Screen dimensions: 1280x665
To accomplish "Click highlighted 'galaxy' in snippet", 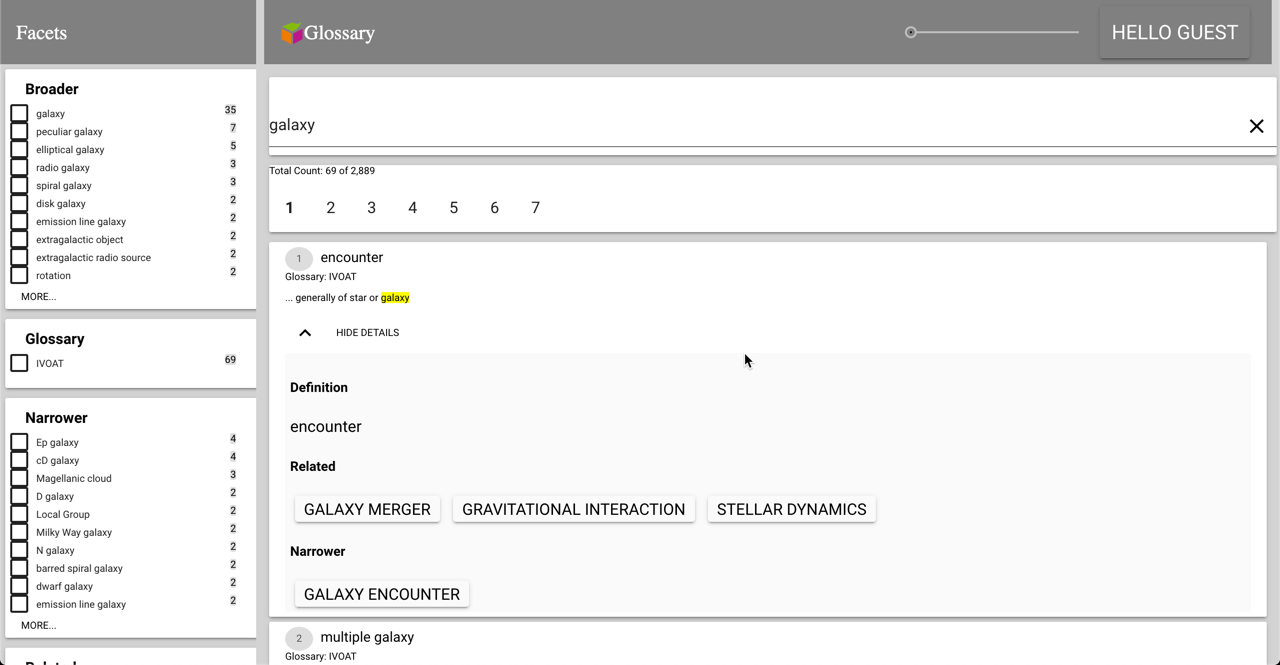I will 395,297.
